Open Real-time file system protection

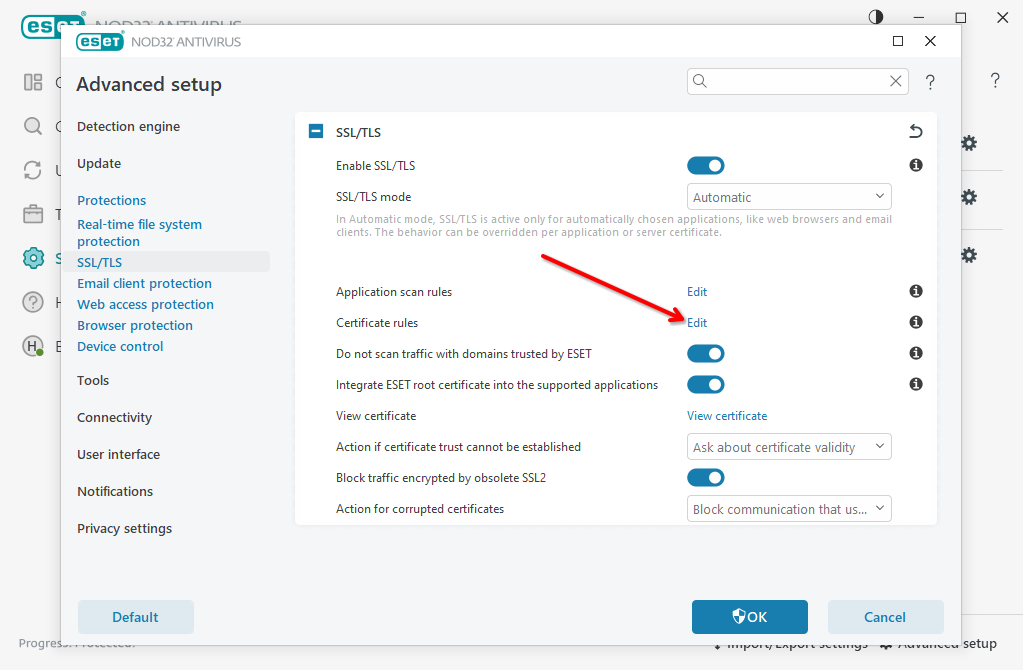point(140,233)
